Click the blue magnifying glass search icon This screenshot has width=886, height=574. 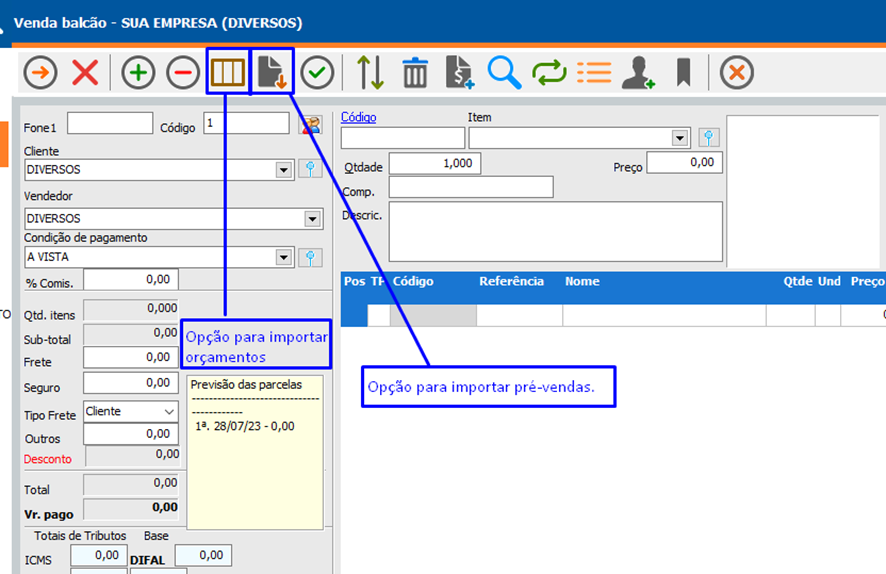coord(504,72)
